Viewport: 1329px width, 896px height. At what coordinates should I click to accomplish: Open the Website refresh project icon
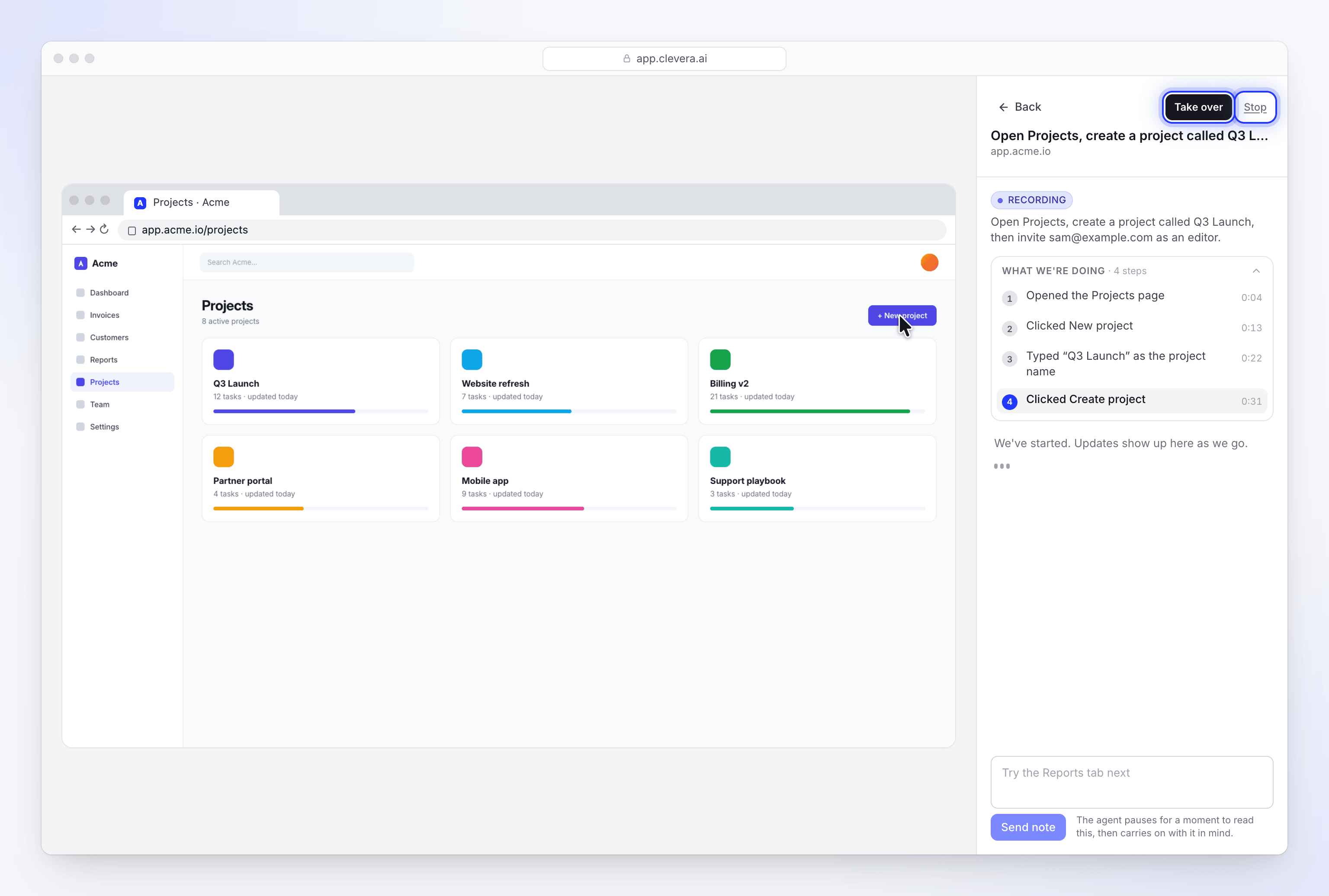472,359
